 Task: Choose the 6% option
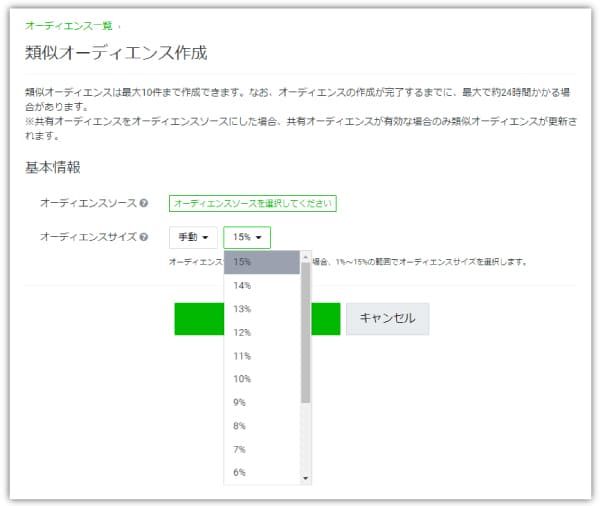click(262, 473)
